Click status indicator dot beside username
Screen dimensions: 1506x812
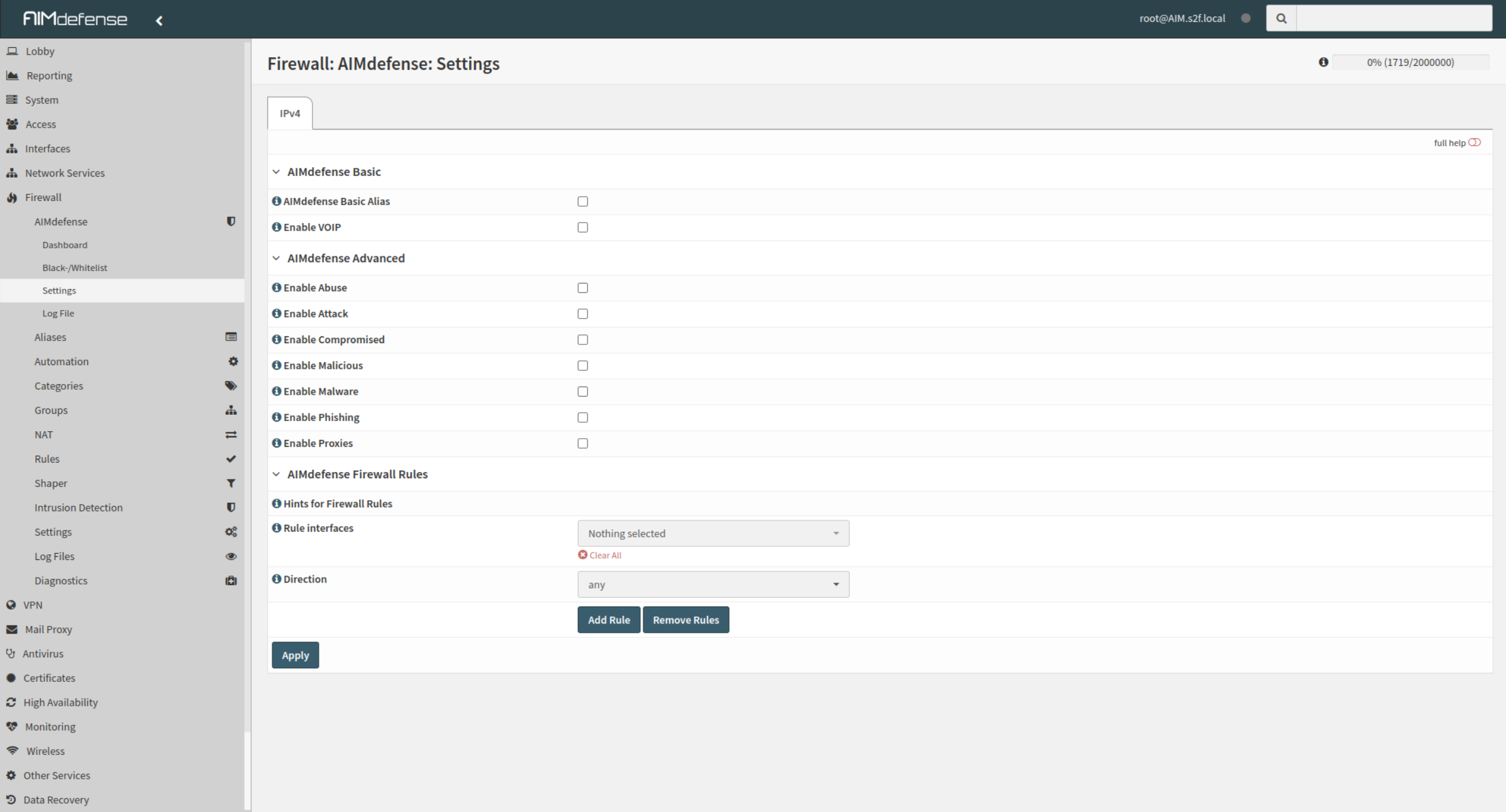click(x=1246, y=18)
